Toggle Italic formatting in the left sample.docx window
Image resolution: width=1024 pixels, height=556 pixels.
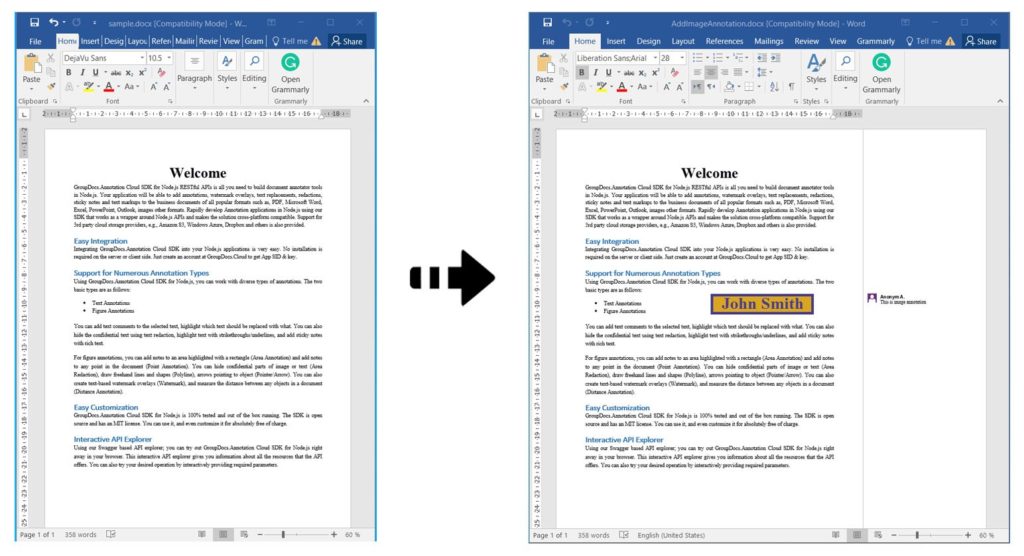82,72
